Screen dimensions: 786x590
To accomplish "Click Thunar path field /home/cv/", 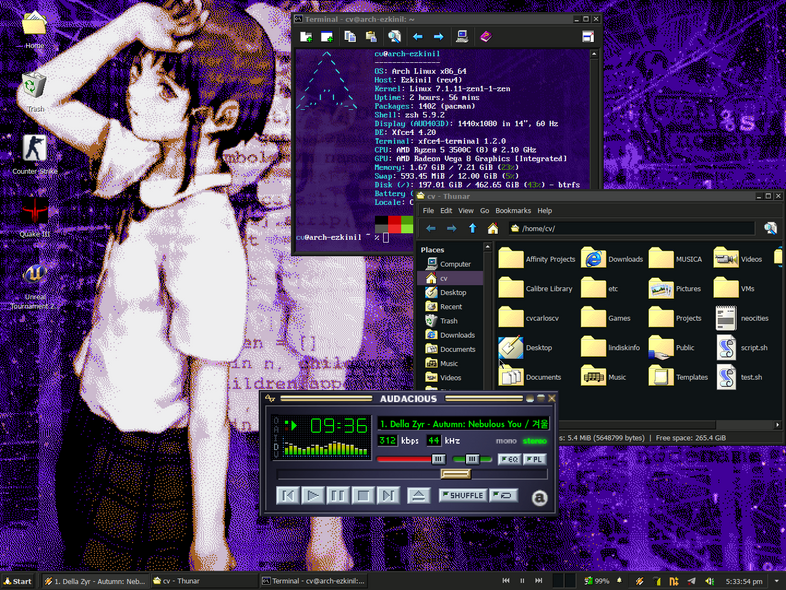I will [x=631, y=229].
